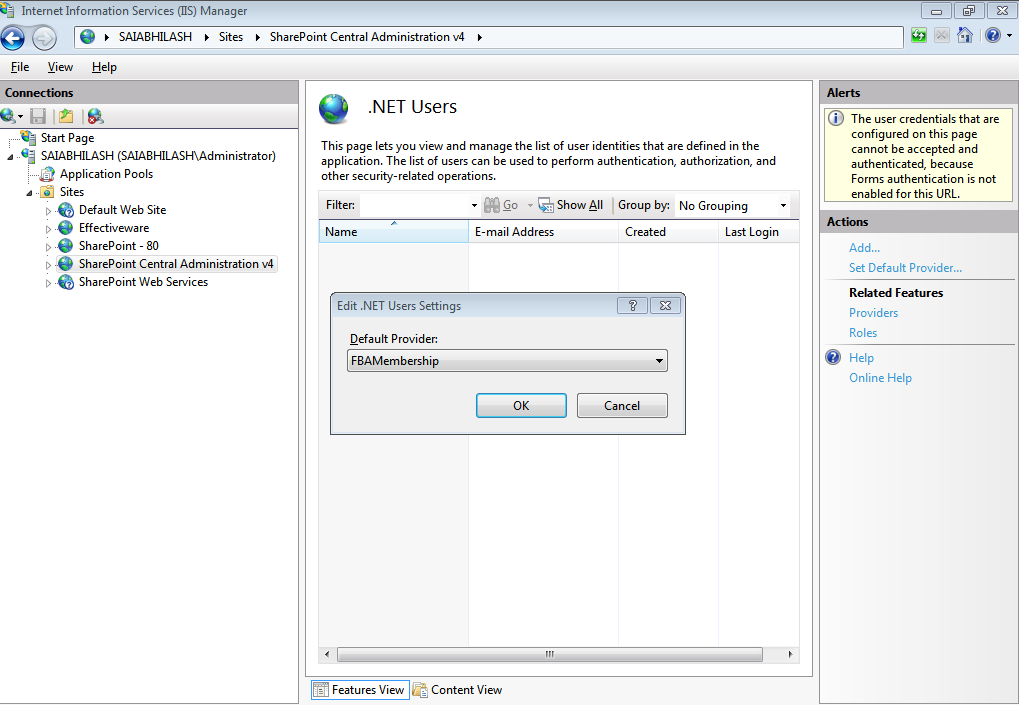
Task: Open the Help menu
Action: coord(104,67)
